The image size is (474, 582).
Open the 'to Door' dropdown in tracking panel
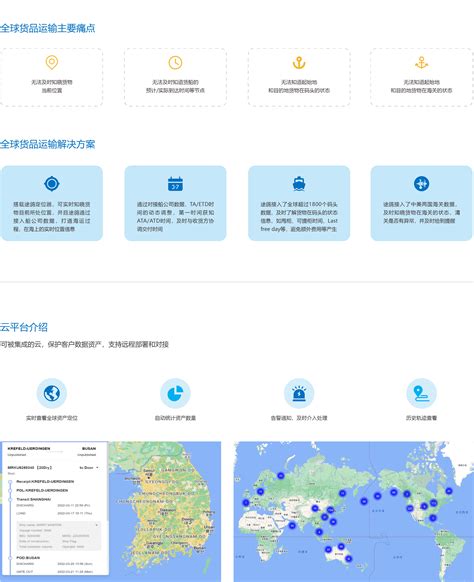tap(89, 468)
